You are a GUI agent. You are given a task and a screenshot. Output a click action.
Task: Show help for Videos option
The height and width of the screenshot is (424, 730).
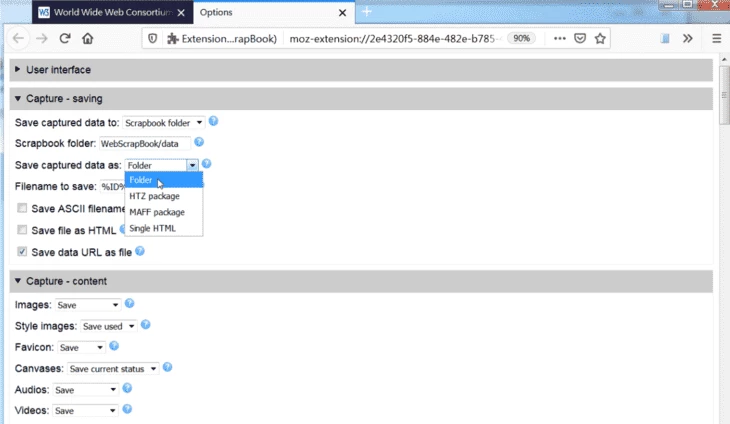tap(127, 409)
